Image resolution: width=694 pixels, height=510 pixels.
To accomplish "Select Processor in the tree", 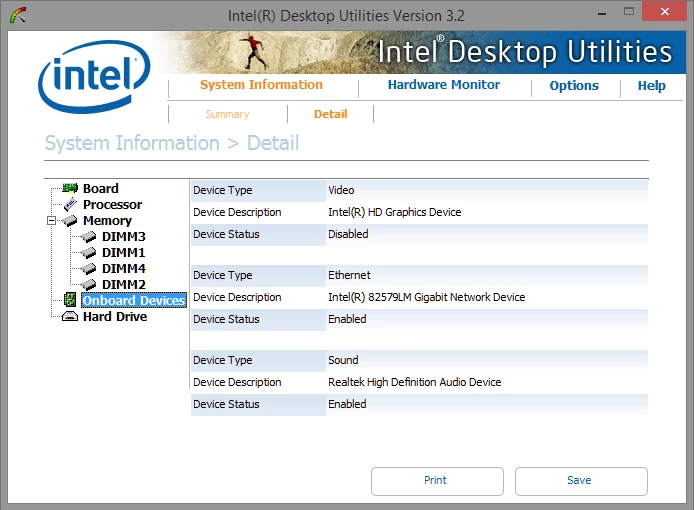I will (x=112, y=205).
